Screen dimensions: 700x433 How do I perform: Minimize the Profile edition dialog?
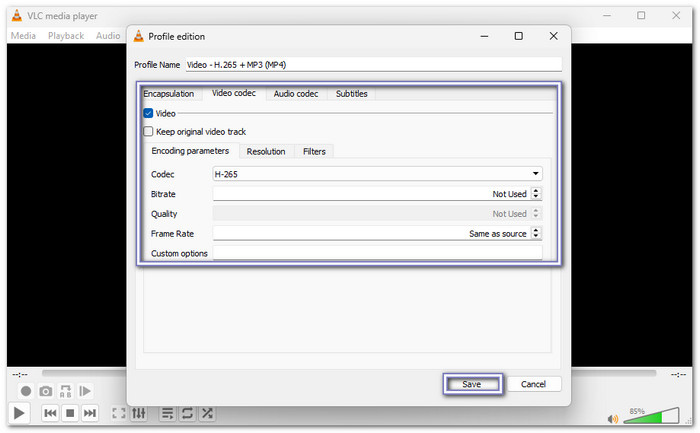click(x=484, y=36)
